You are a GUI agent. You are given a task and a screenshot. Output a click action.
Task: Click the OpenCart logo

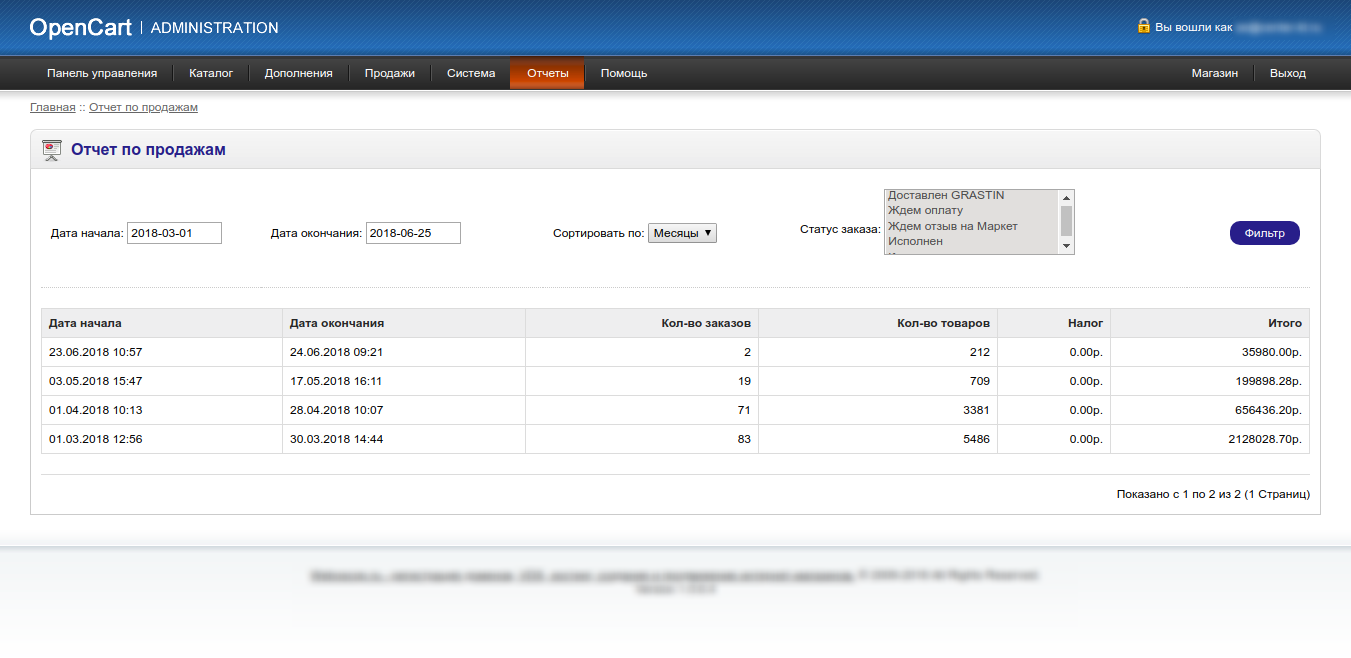(x=81, y=28)
